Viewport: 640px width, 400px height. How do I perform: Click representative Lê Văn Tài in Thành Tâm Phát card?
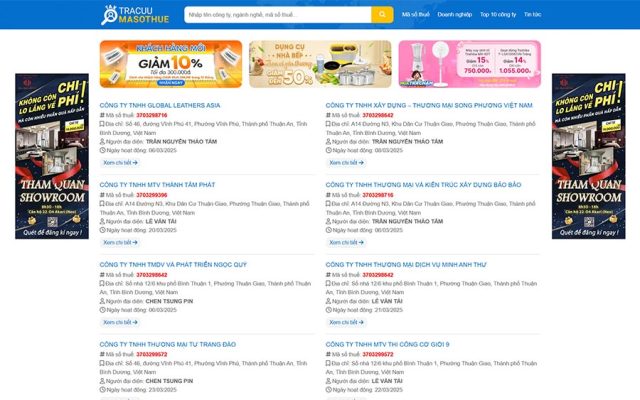click(x=161, y=221)
